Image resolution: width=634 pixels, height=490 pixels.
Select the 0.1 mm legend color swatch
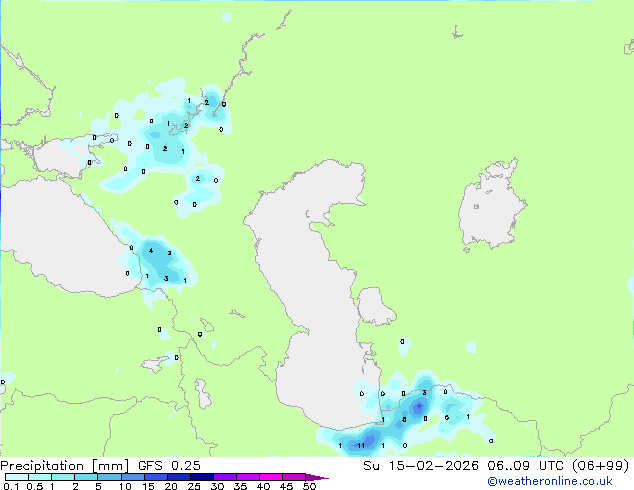(x=12, y=477)
